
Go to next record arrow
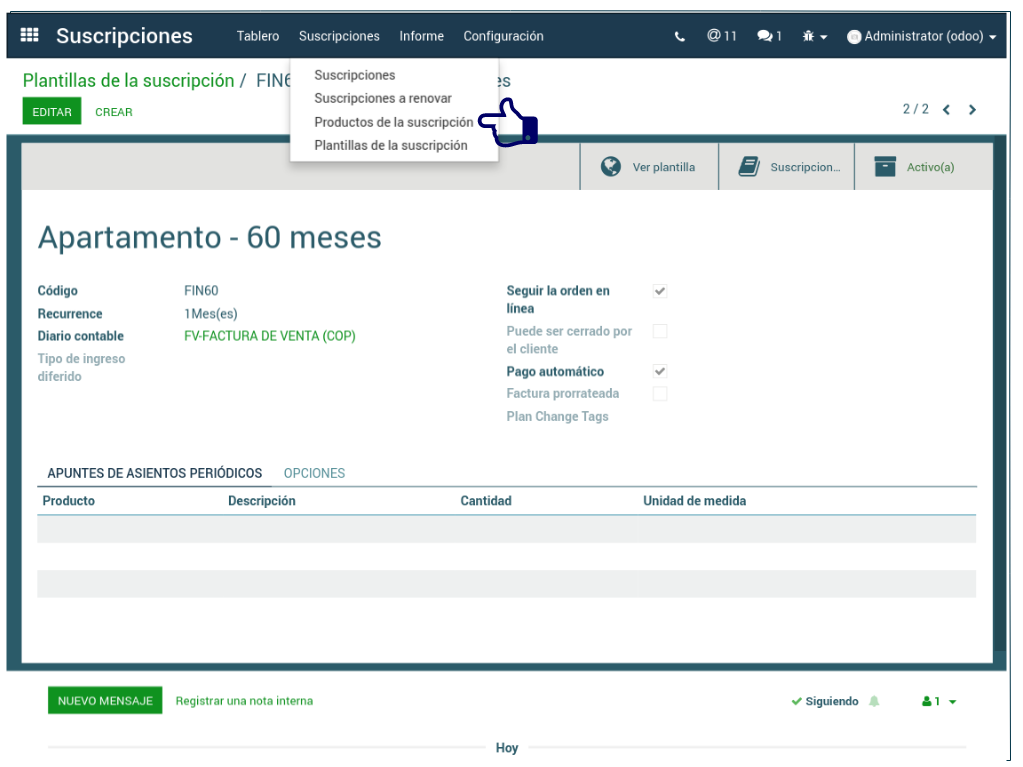[972, 110]
